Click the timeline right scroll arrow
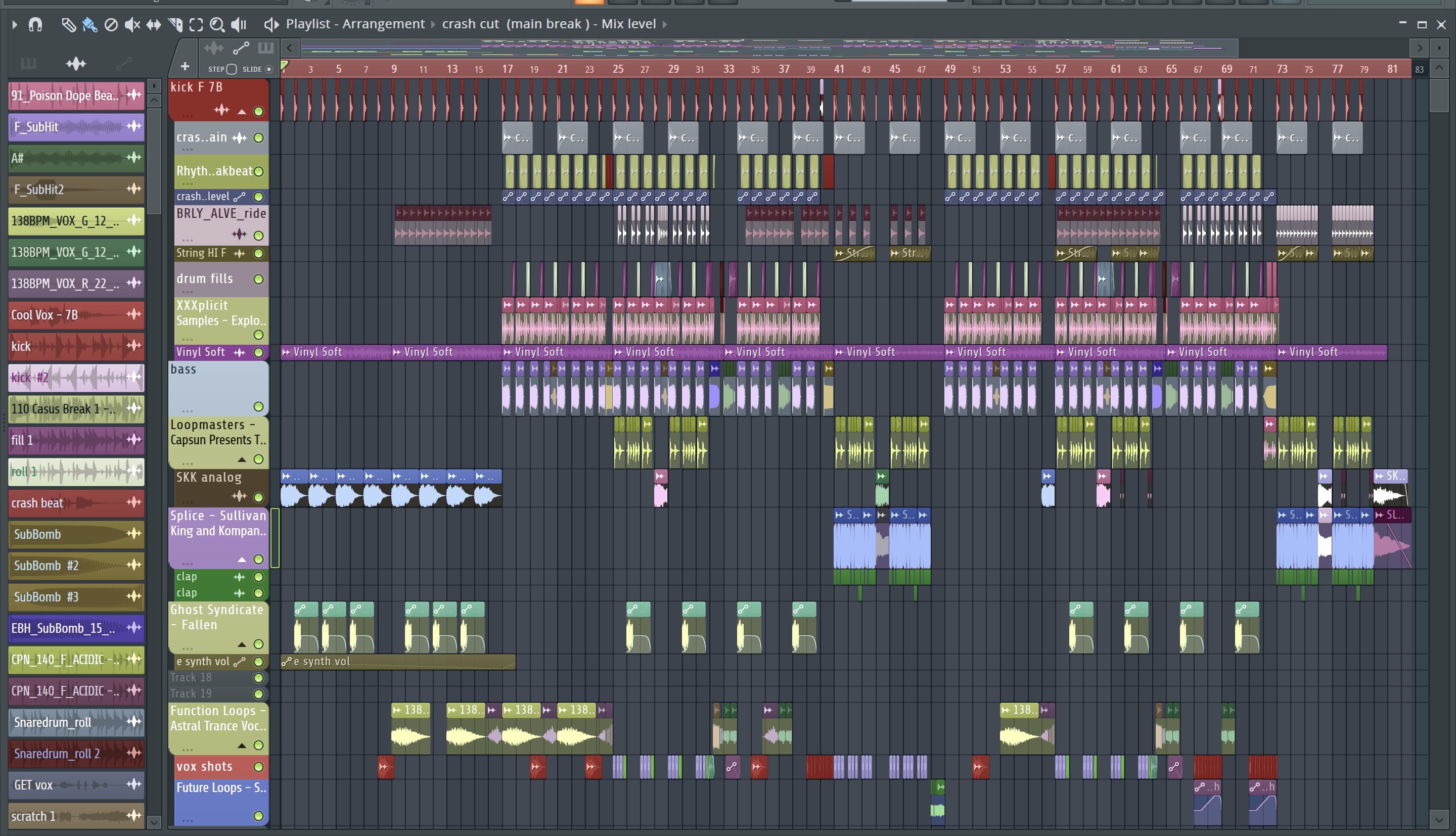This screenshot has width=1456, height=836. (x=1419, y=48)
